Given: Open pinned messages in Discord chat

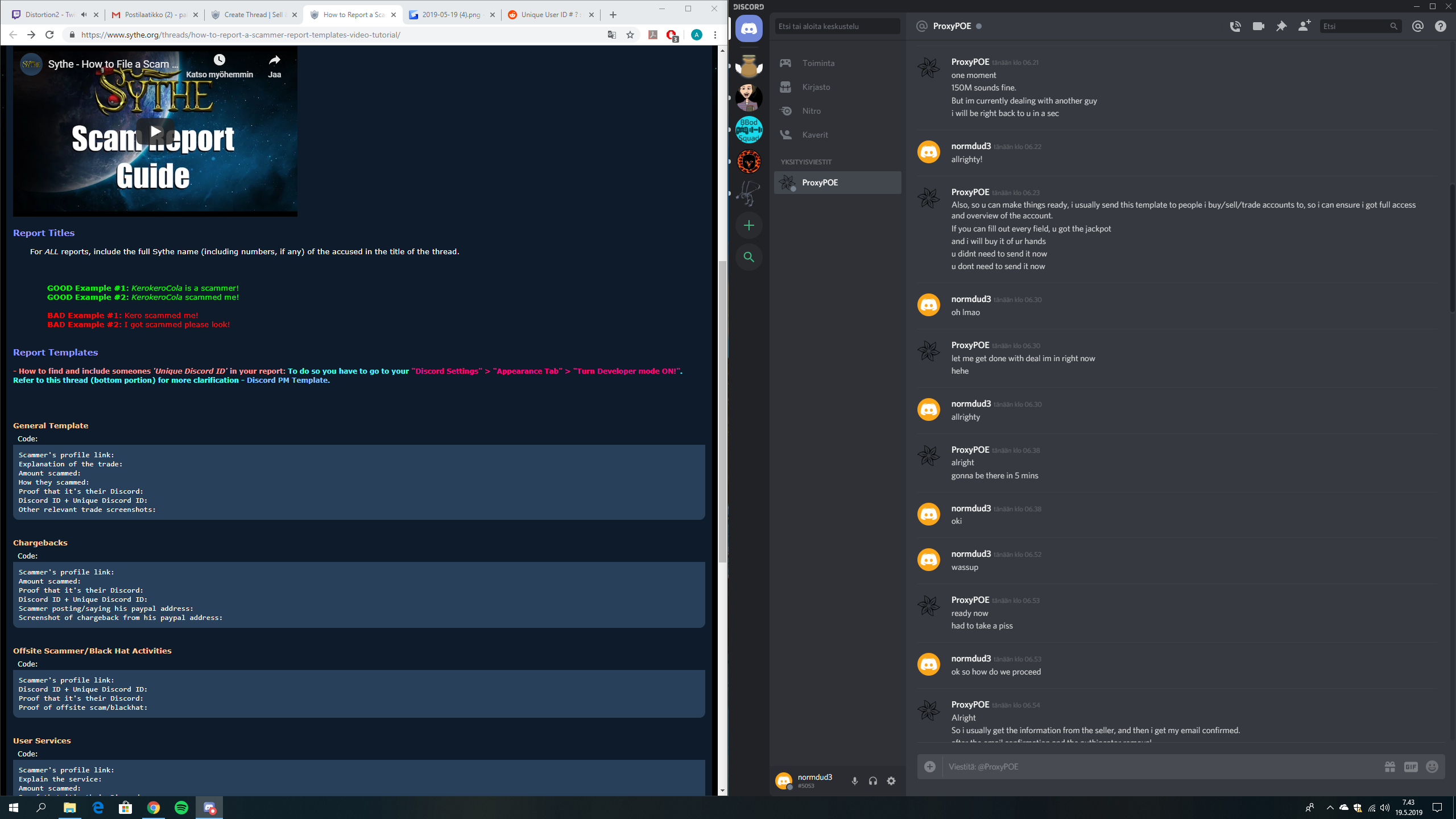Looking at the screenshot, I should click(1281, 26).
